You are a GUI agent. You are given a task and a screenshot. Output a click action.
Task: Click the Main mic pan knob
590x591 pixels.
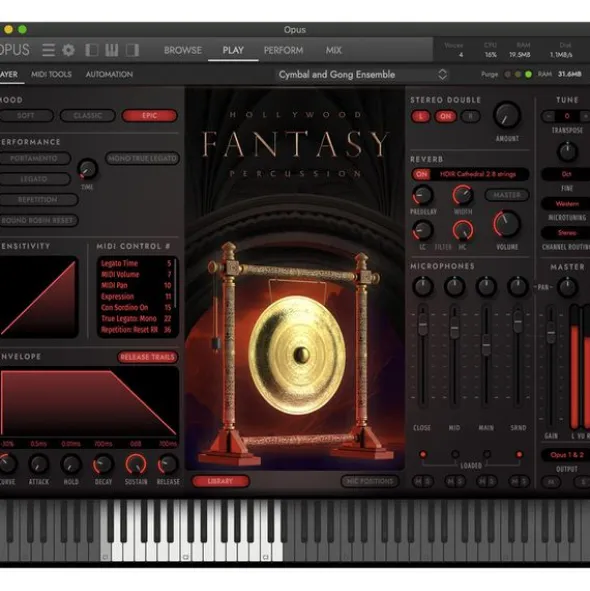[486, 286]
